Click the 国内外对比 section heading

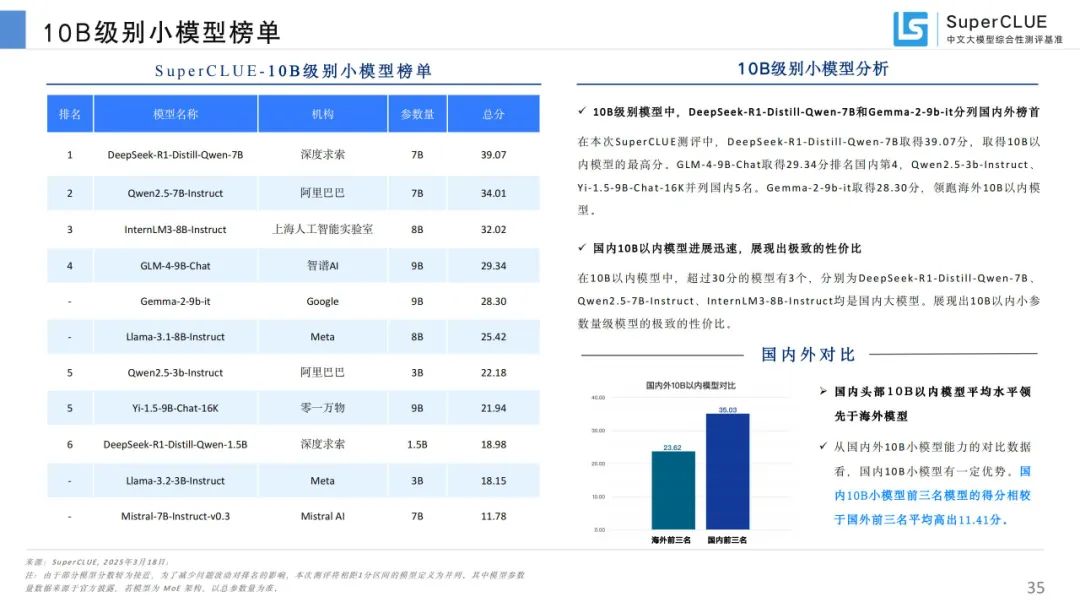(808, 355)
